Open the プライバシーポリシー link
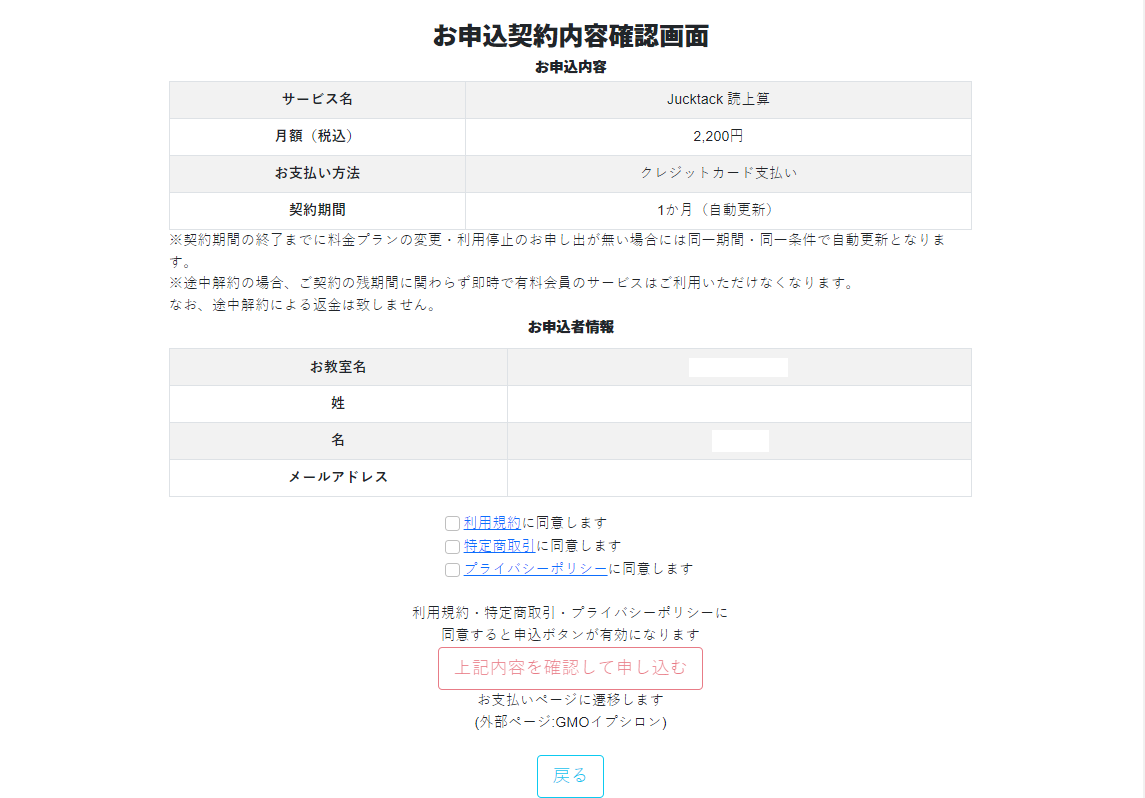1145x798 pixels. coord(535,569)
